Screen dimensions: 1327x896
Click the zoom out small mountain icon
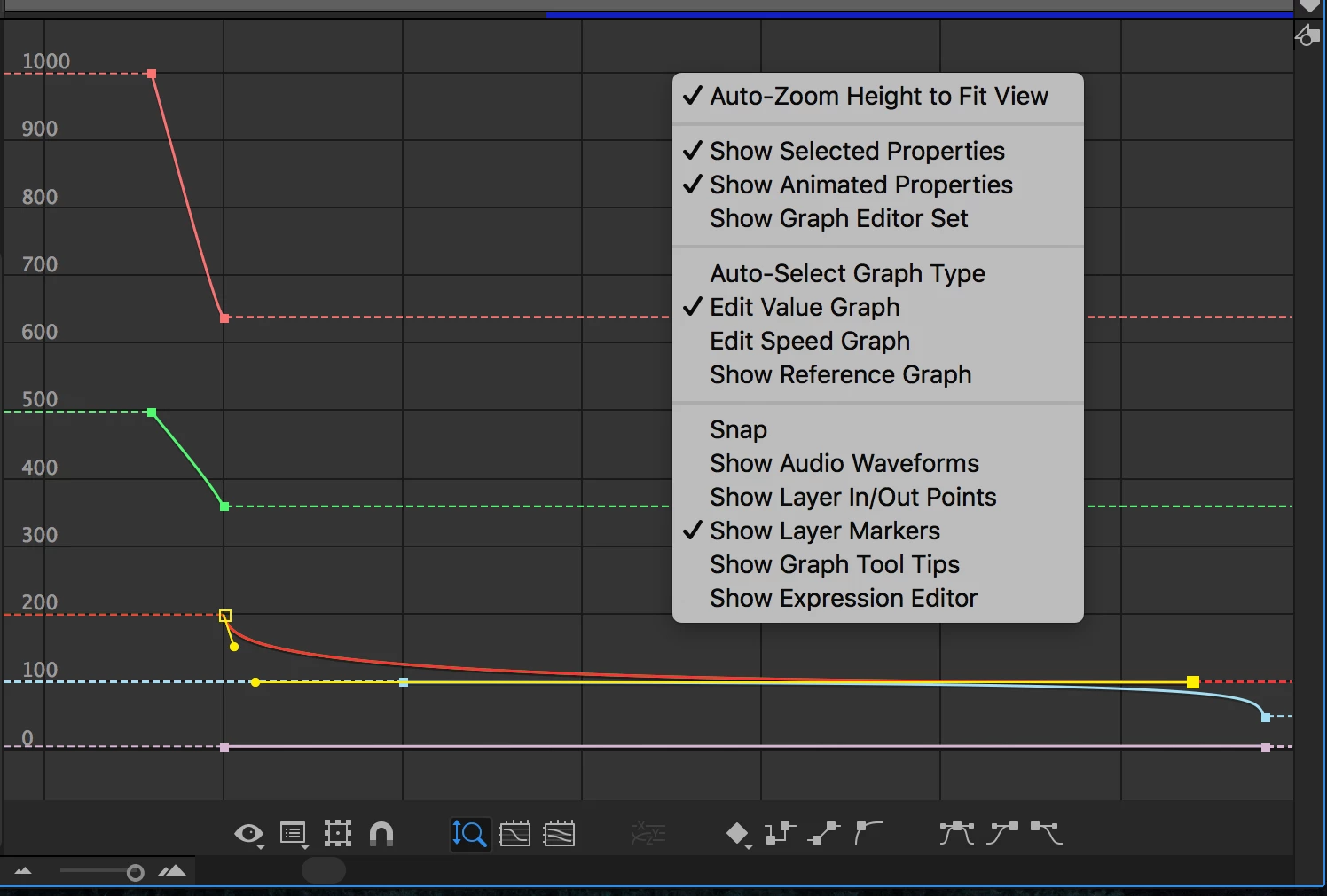pos(23,871)
